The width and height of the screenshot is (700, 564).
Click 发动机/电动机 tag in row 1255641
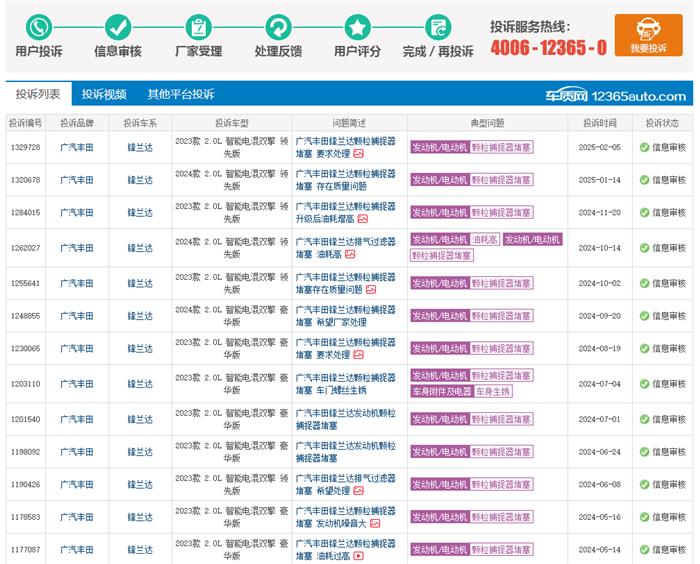pyautogui.click(x=440, y=283)
